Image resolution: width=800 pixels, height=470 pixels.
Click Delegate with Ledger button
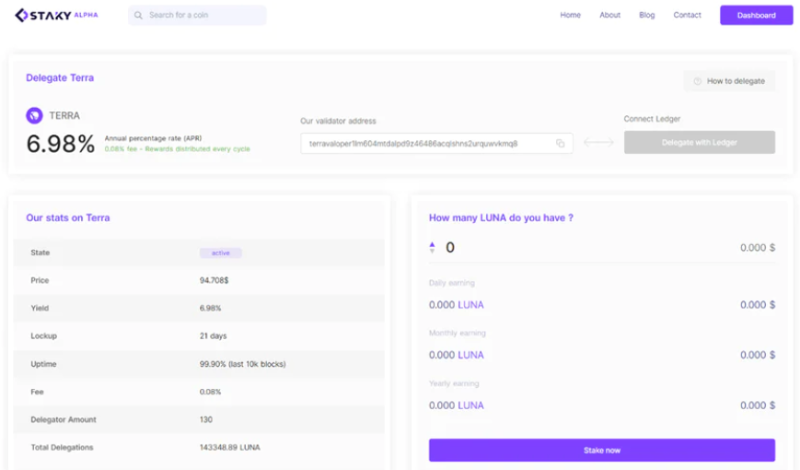[x=699, y=143]
